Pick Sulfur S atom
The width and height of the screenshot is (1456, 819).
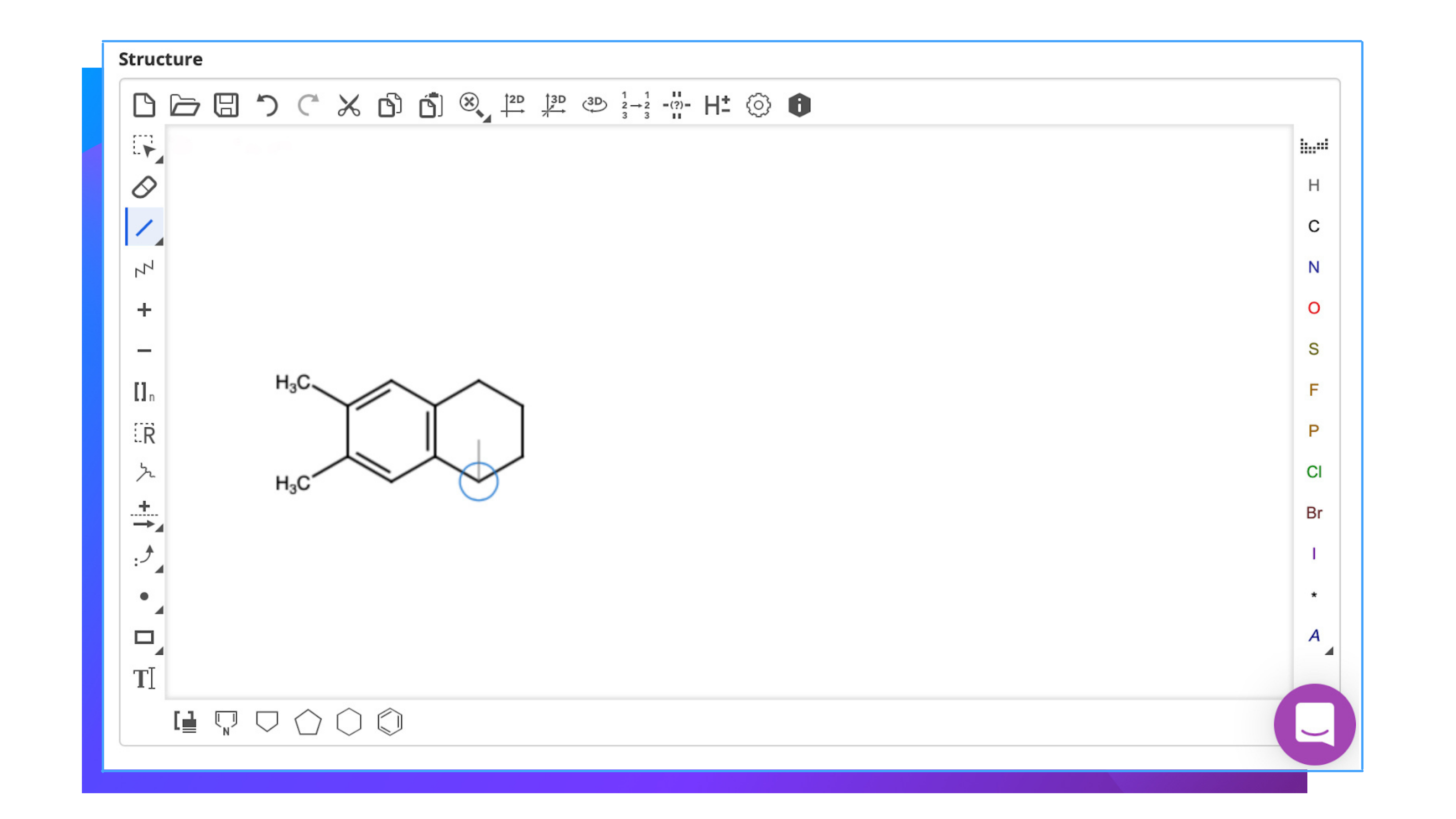point(1314,349)
